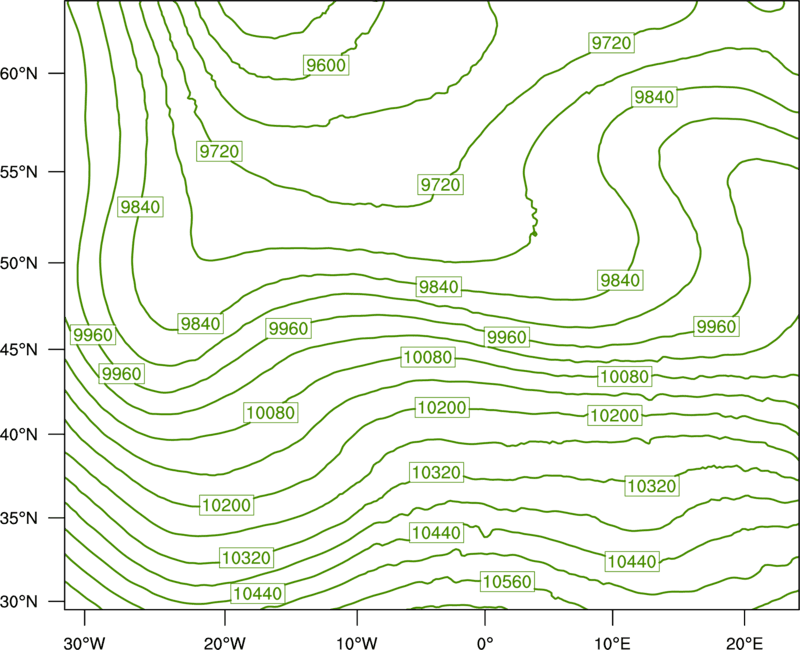The width and height of the screenshot is (800, 650).
Task: Click the 30°N latitude axis label
Action: pyautogui.click(x=19, y=602)
